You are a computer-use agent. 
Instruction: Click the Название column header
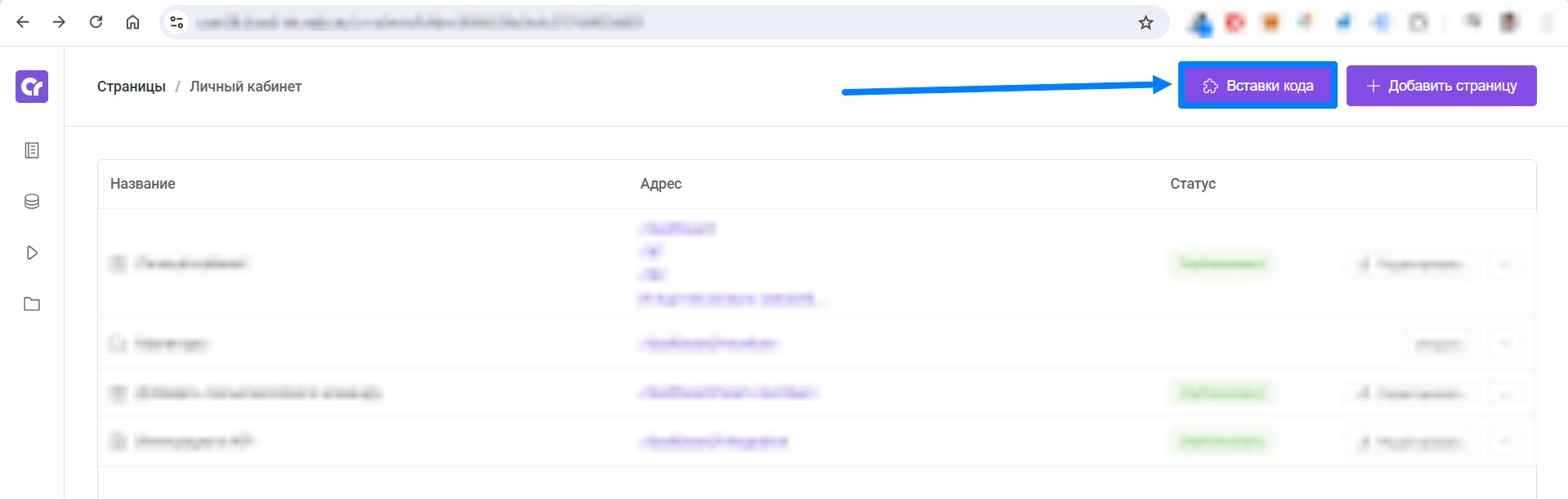click(x=143, y=184)
